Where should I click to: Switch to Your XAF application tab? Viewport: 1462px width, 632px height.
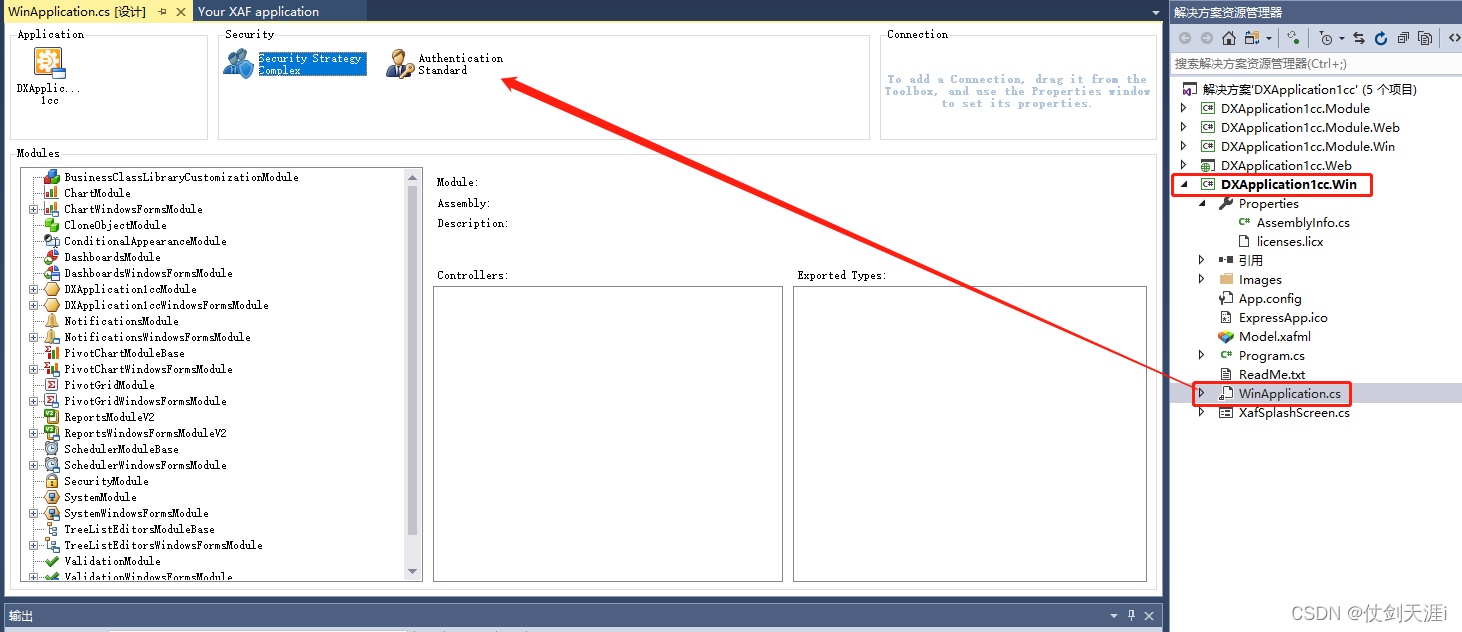[x=258, y=12]
